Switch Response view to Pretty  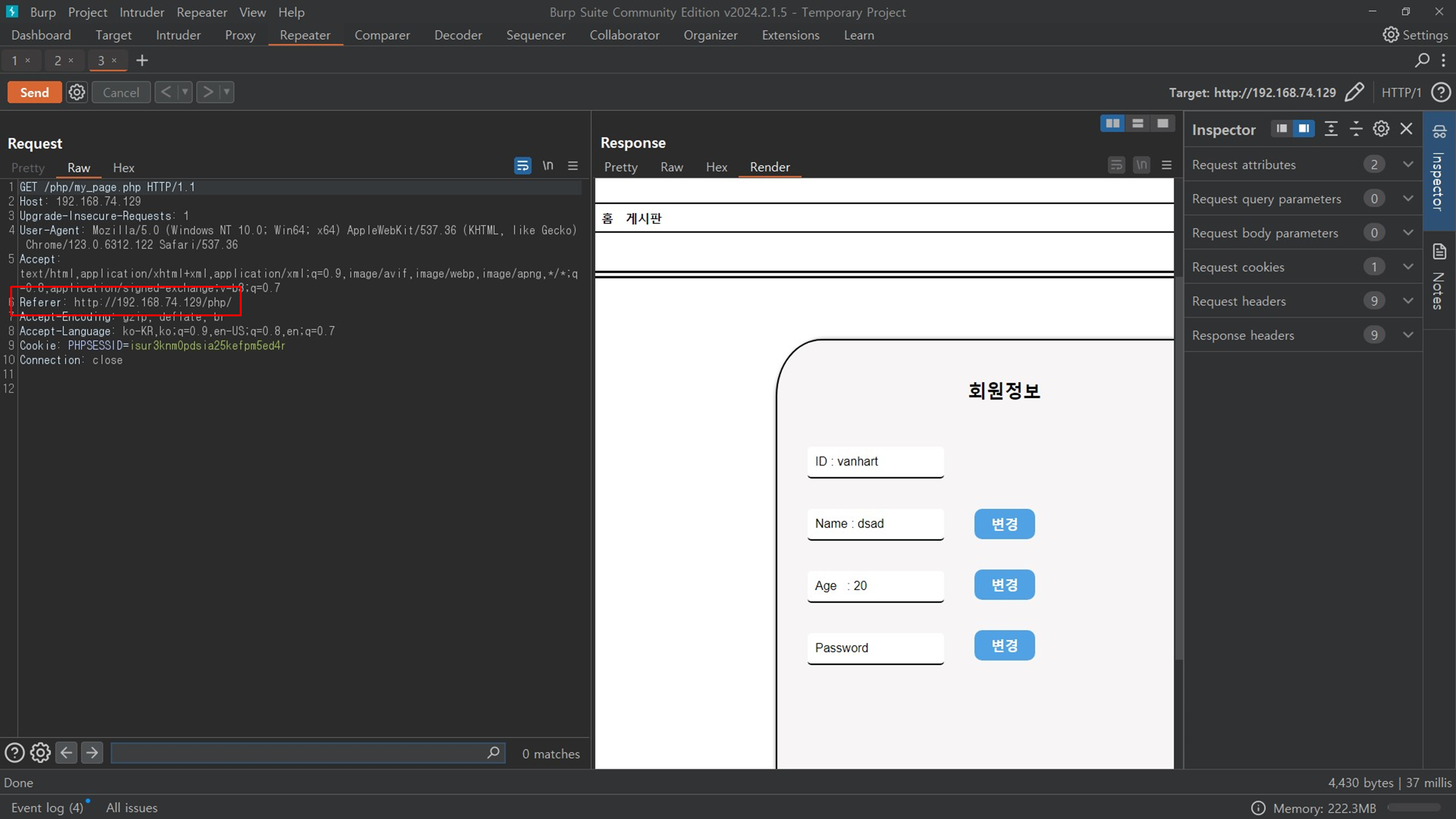tap(621, 167)
